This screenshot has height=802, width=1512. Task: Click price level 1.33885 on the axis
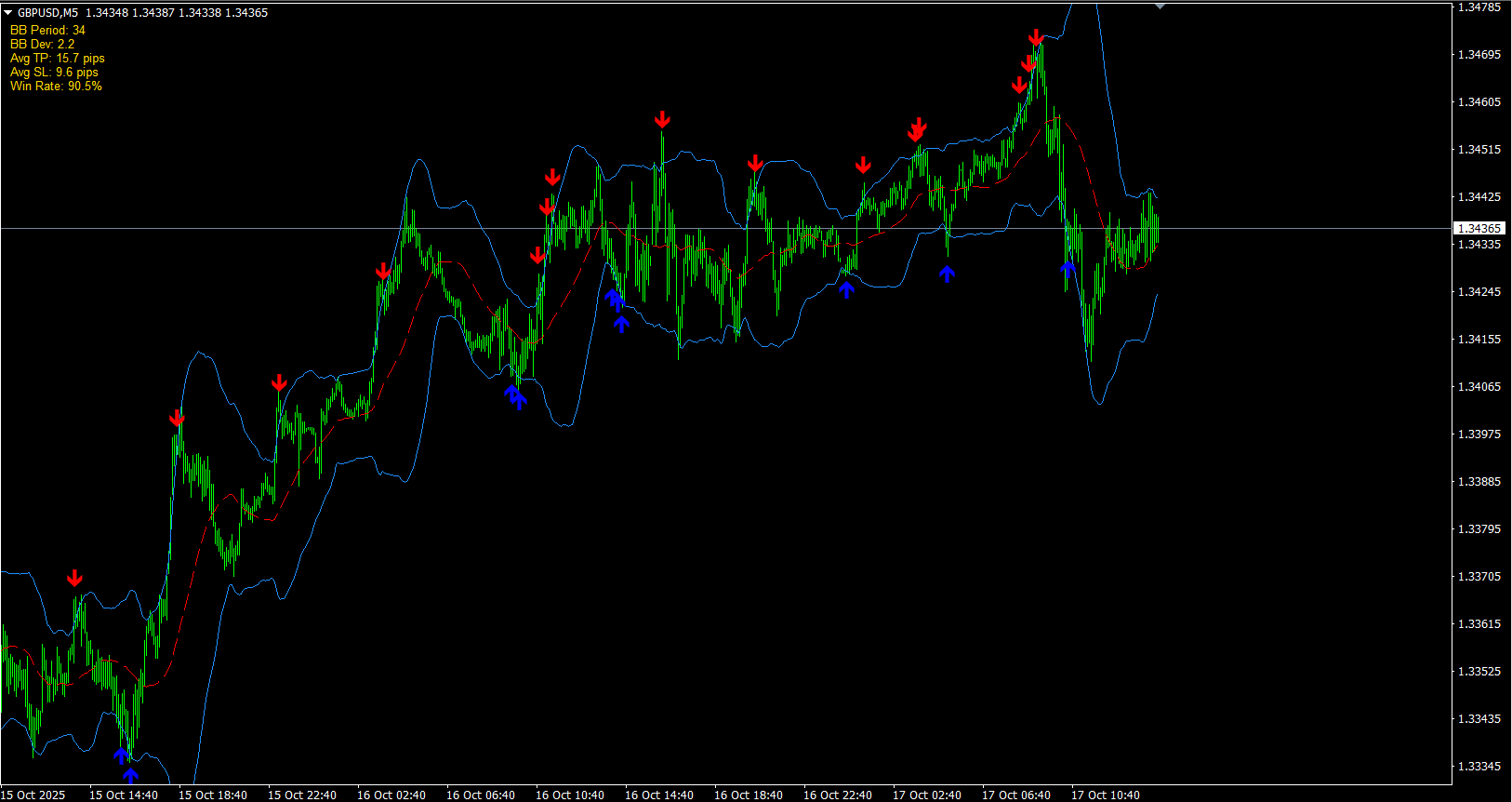coord(1479,482)
